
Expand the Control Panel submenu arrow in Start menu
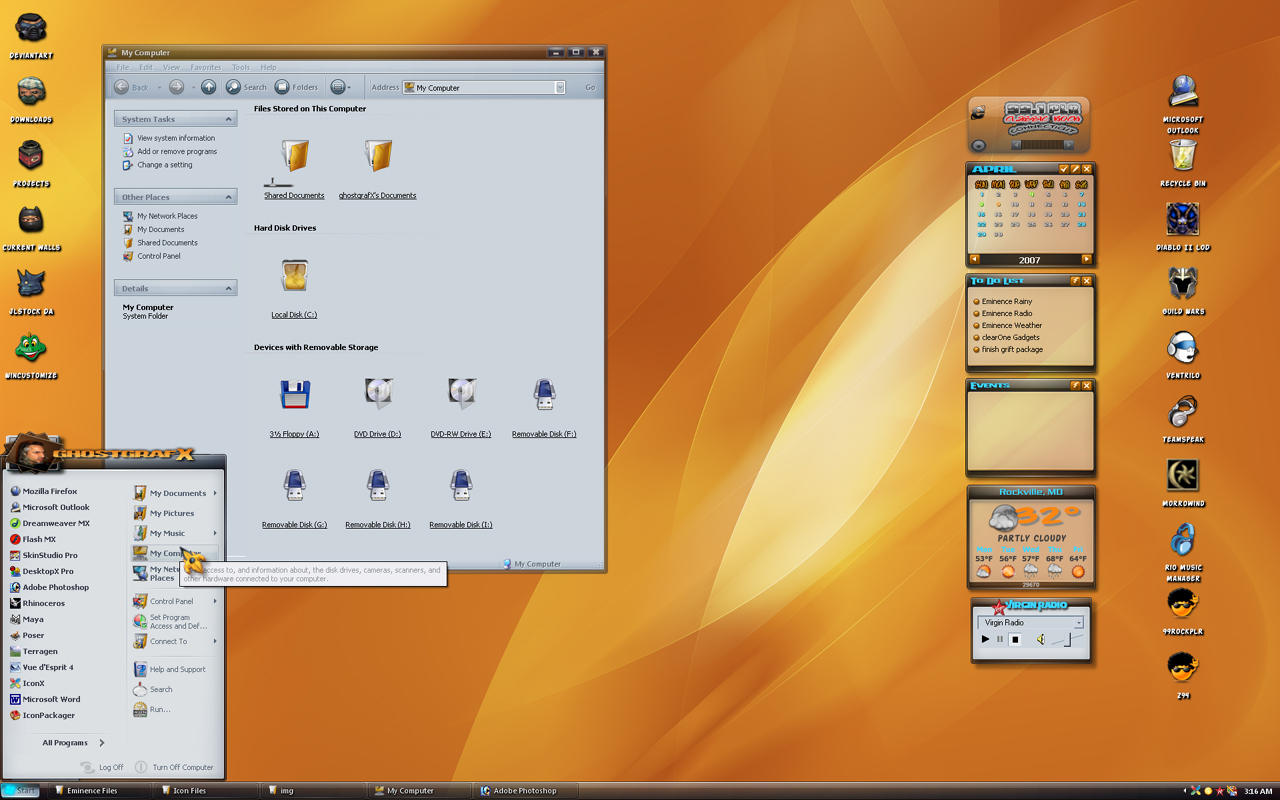pos(215,601)
